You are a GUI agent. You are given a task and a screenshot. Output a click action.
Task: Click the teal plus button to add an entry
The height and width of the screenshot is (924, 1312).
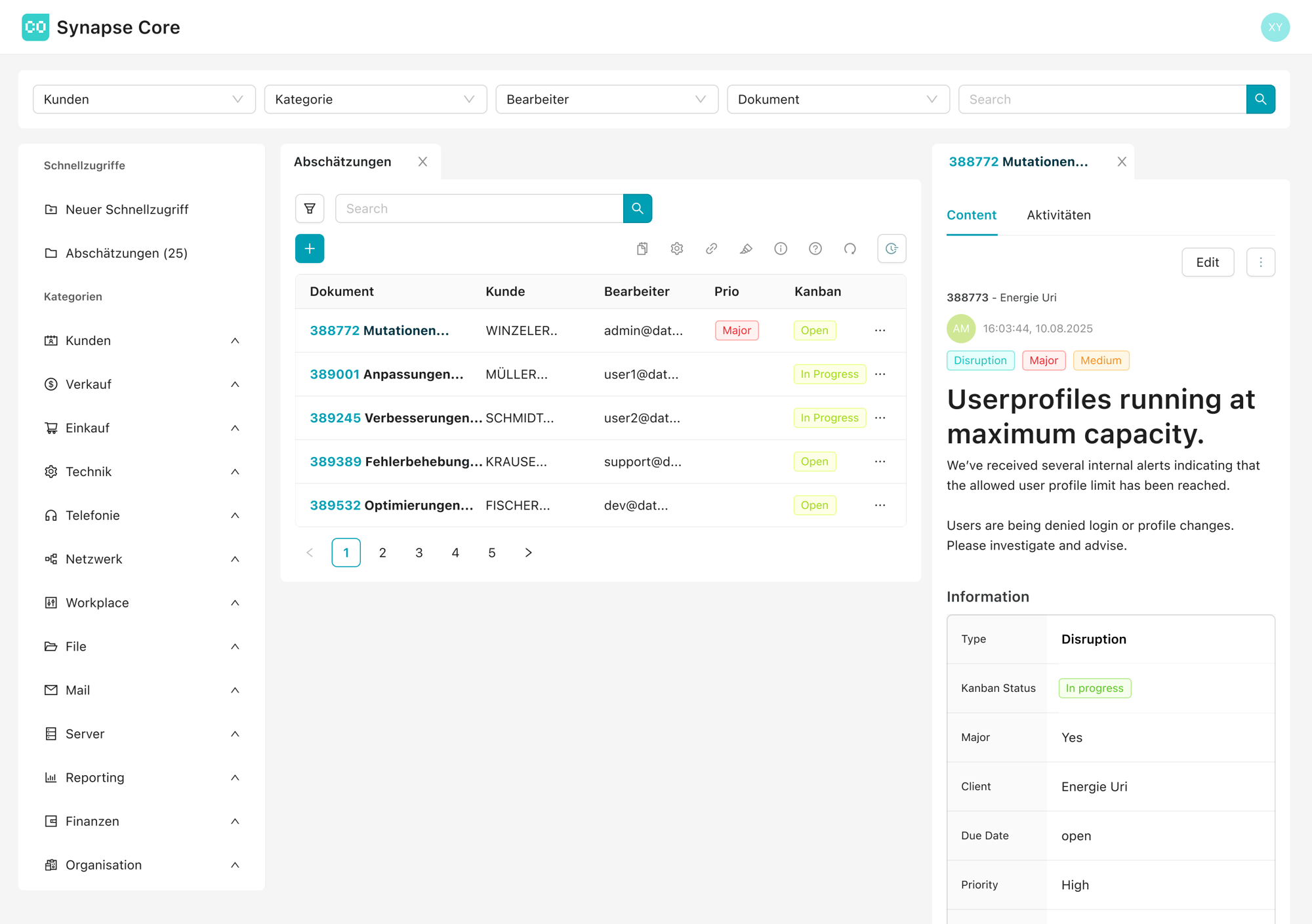click(310, 249)
